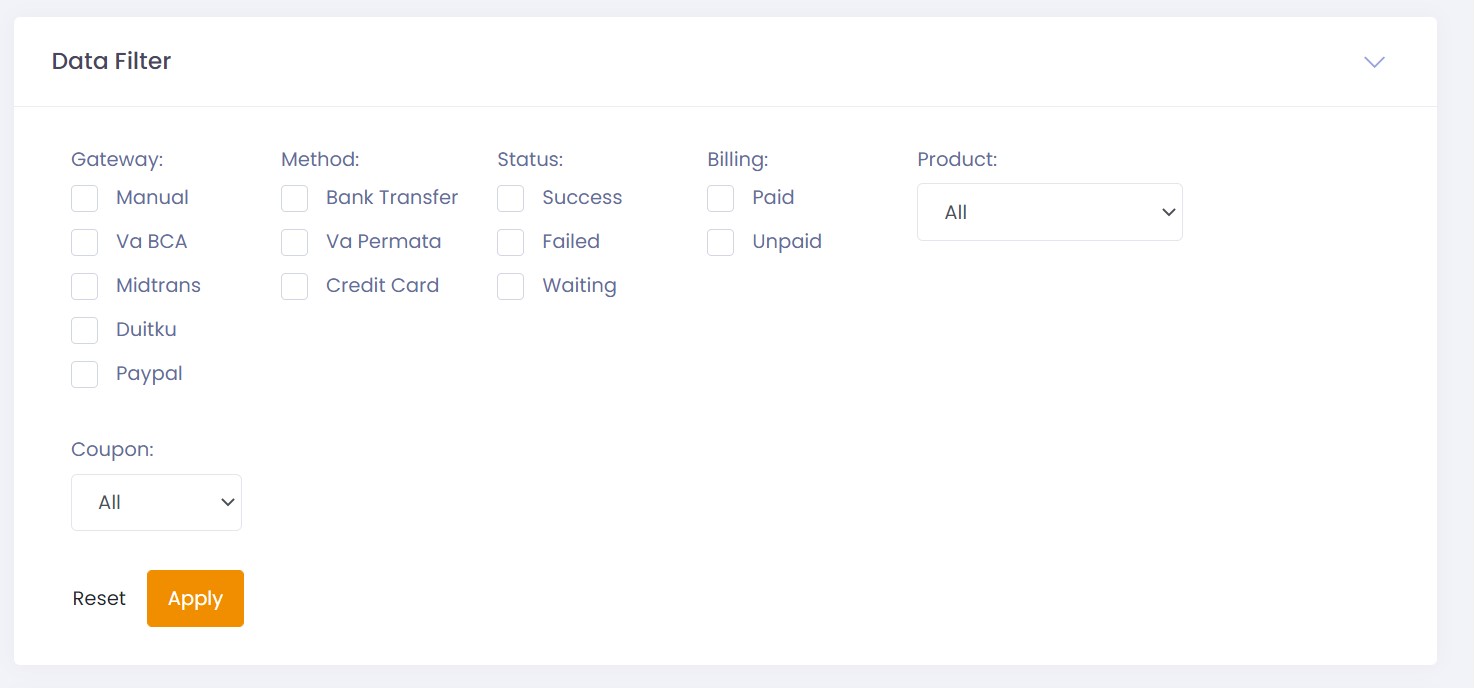
Task: Check the Unpaid billing checkbox
Action: (721, 242)
